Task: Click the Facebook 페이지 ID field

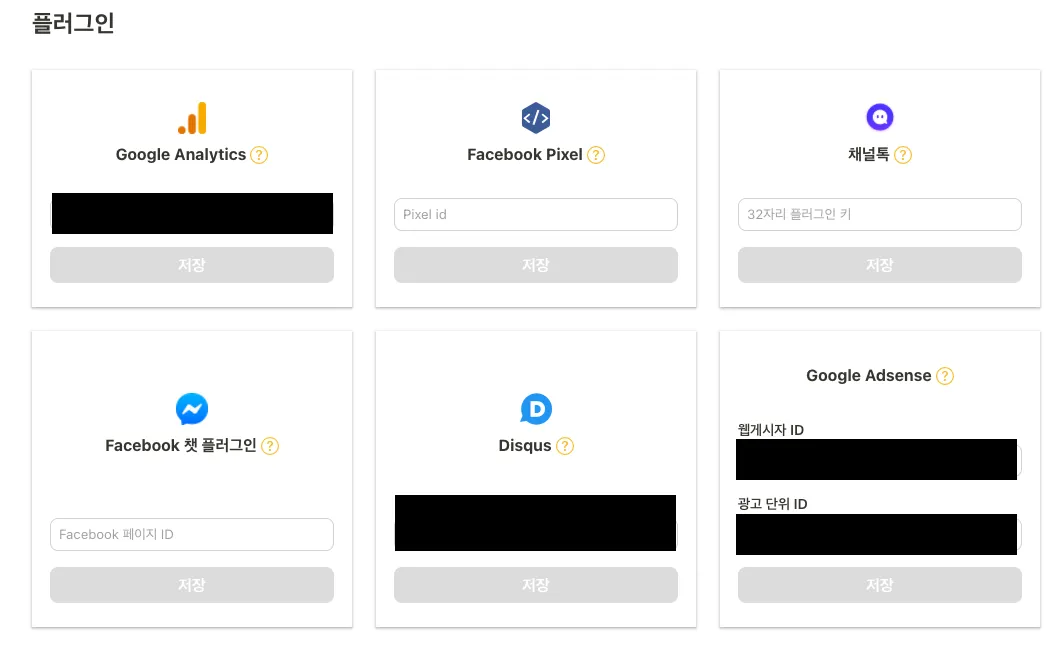Action: click(192, 535)
